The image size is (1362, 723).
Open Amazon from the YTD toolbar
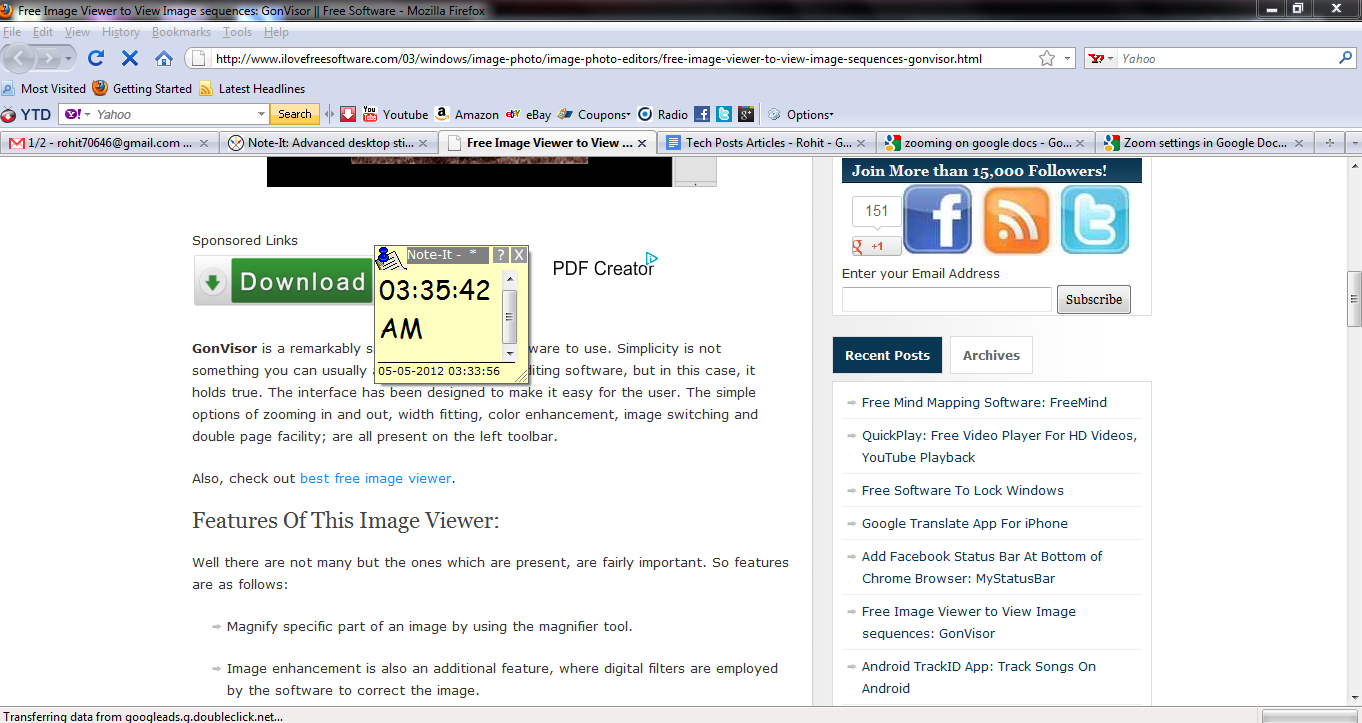click(x=466, y=114)
